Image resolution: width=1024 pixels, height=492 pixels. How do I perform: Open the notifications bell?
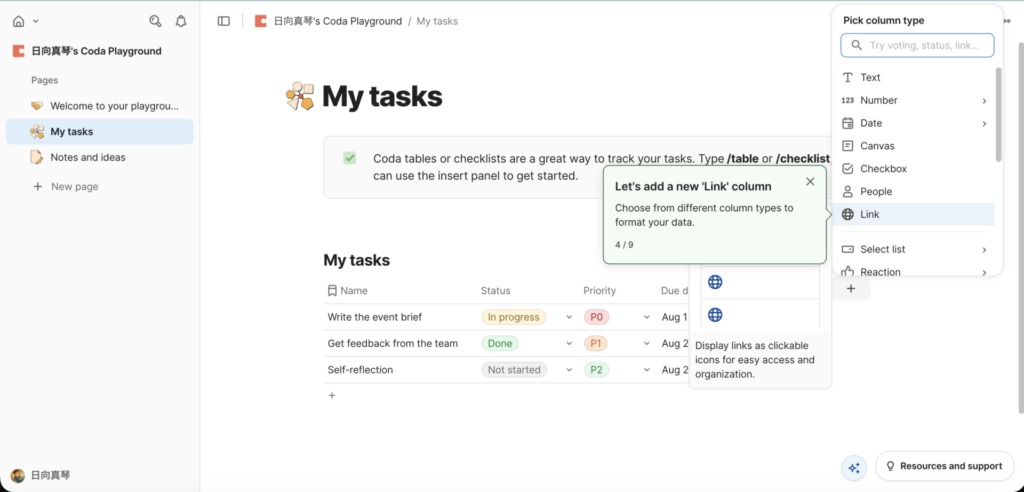click(181, 20)
